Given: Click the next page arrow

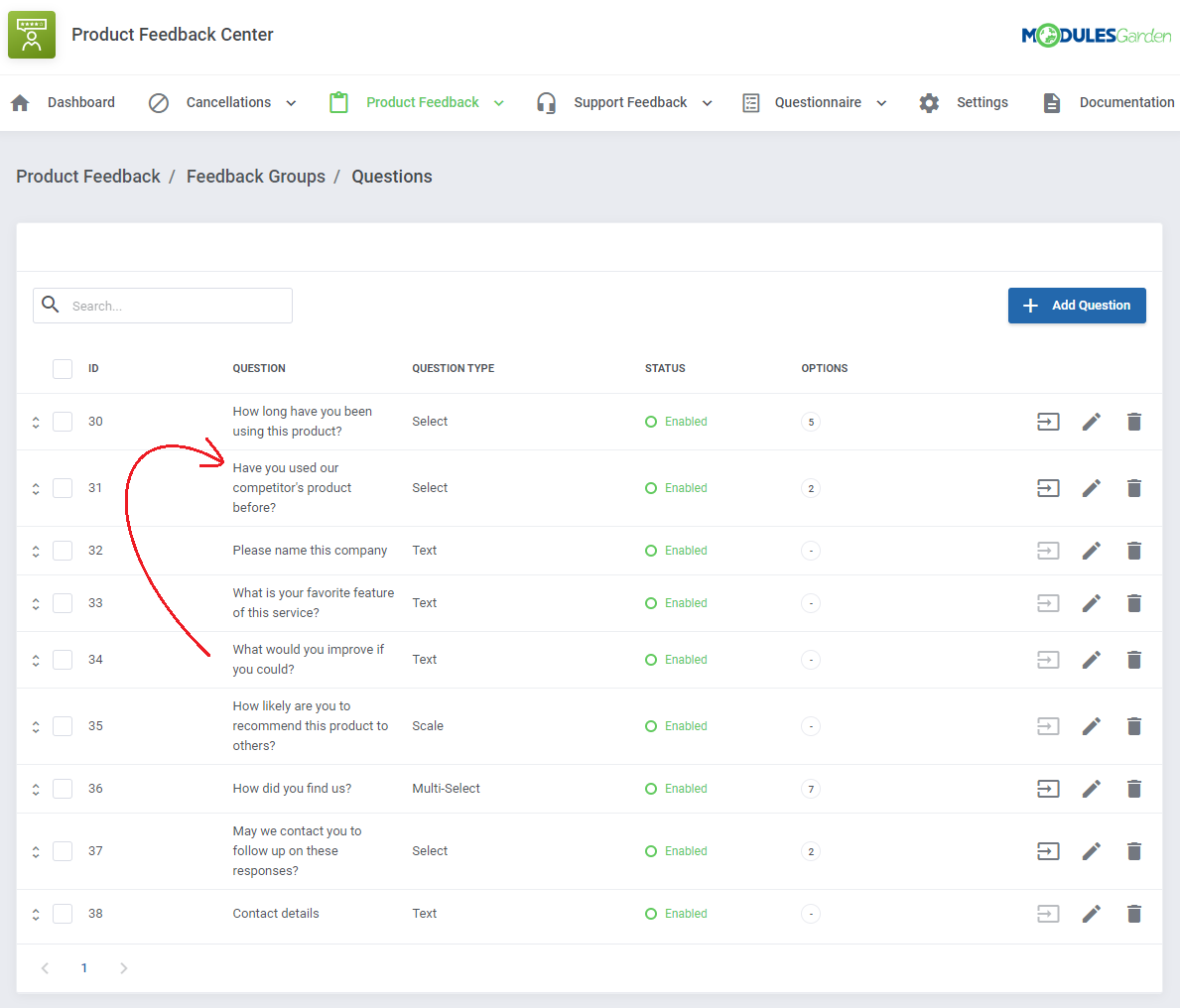Looking at the screenshot, I should 123,968.
